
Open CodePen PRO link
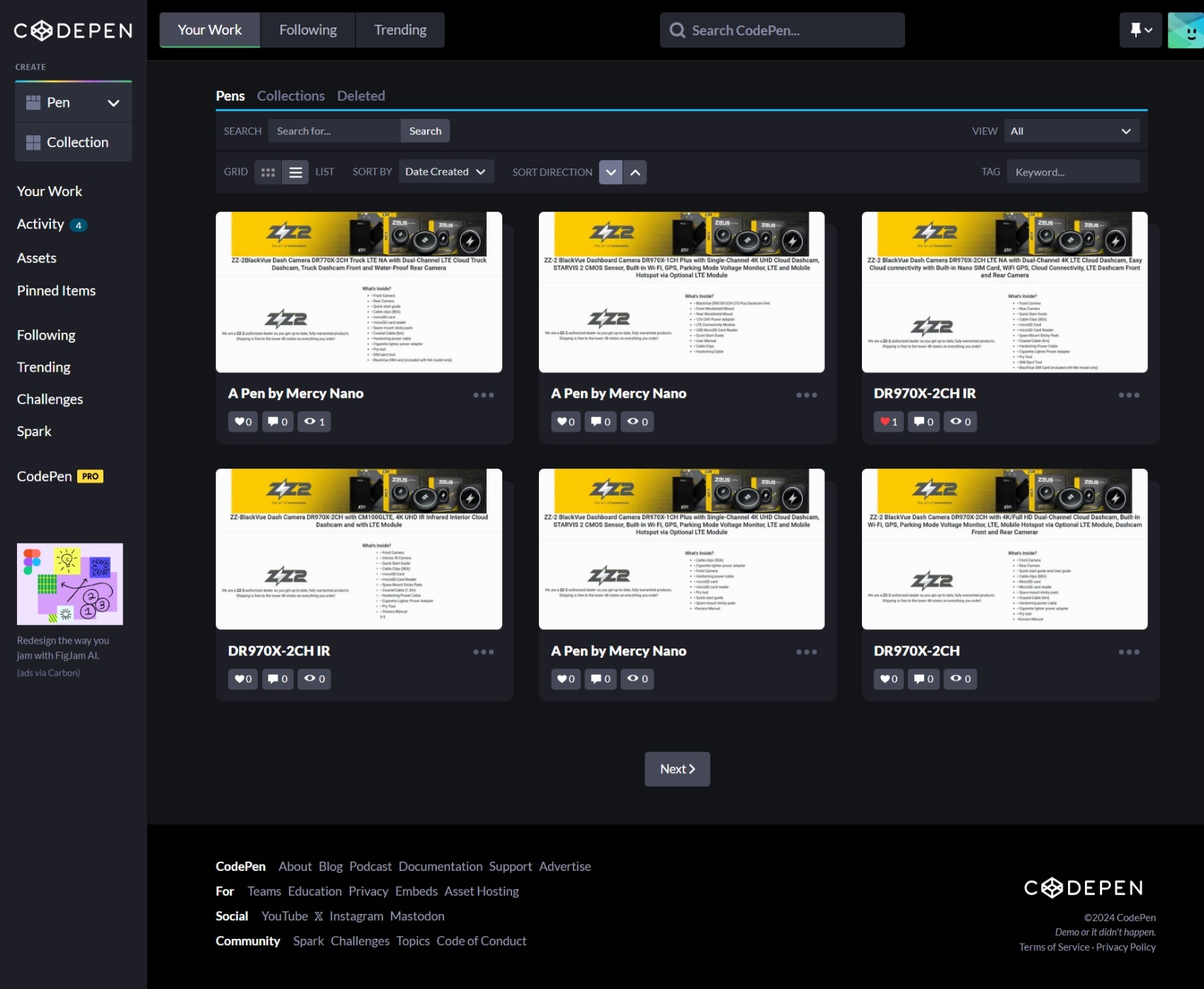click(x=60, y=476)
